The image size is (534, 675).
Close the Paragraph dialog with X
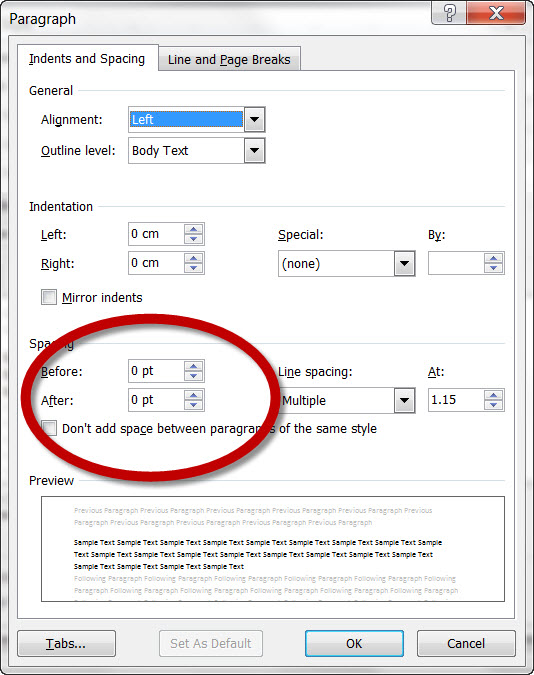point(496,12)
